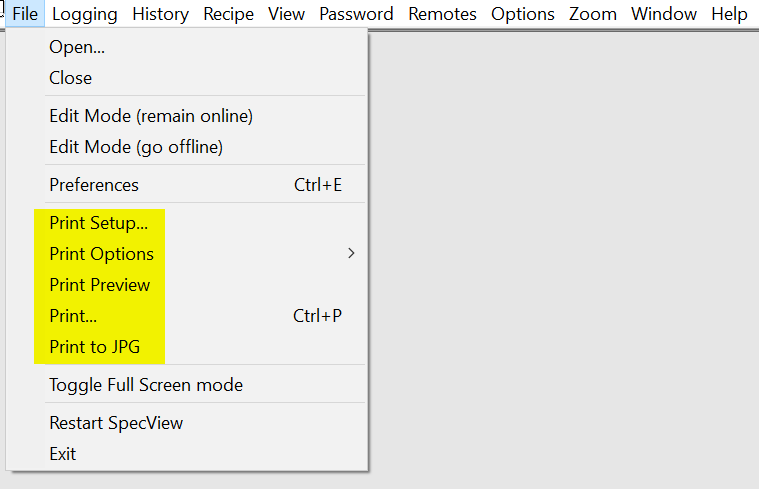Select the Print... menu entry
The width and height of the screenshot is (759, 489).
coord(73,316)
